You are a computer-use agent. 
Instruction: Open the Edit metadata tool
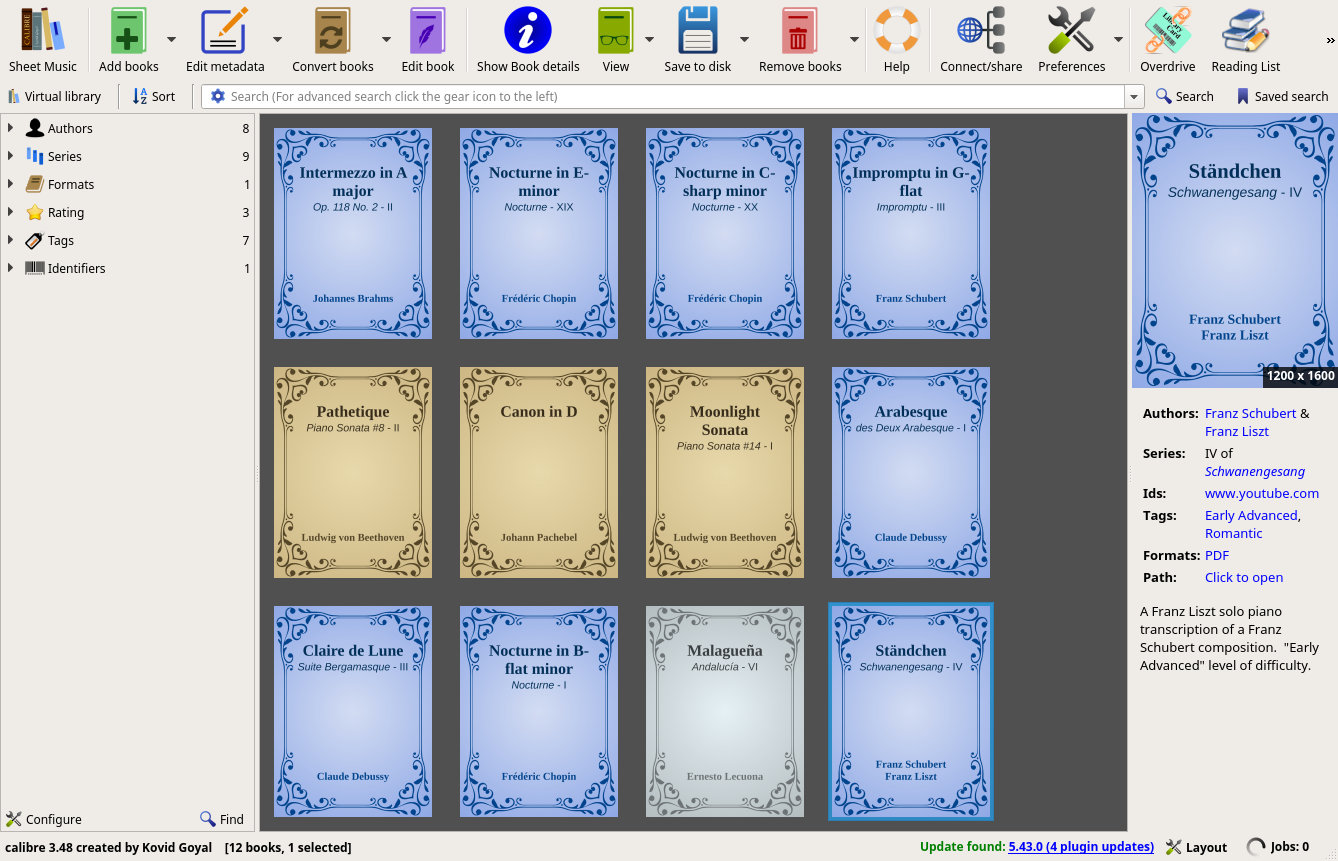click(x=225, y=30)
